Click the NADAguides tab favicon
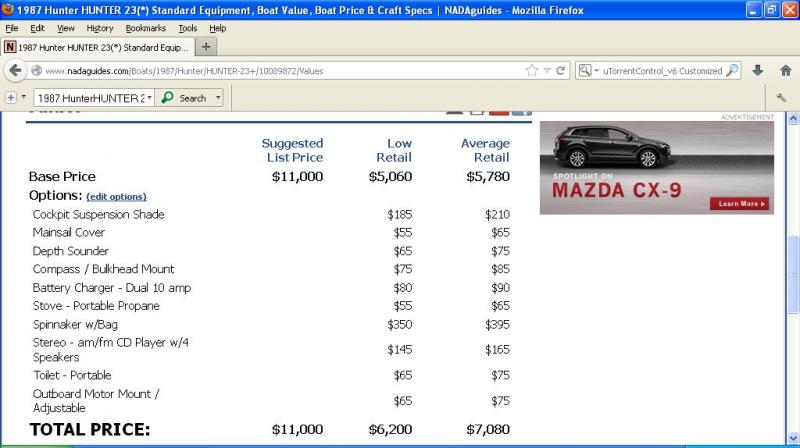The image size is (800, 448). tap(10, 47)
